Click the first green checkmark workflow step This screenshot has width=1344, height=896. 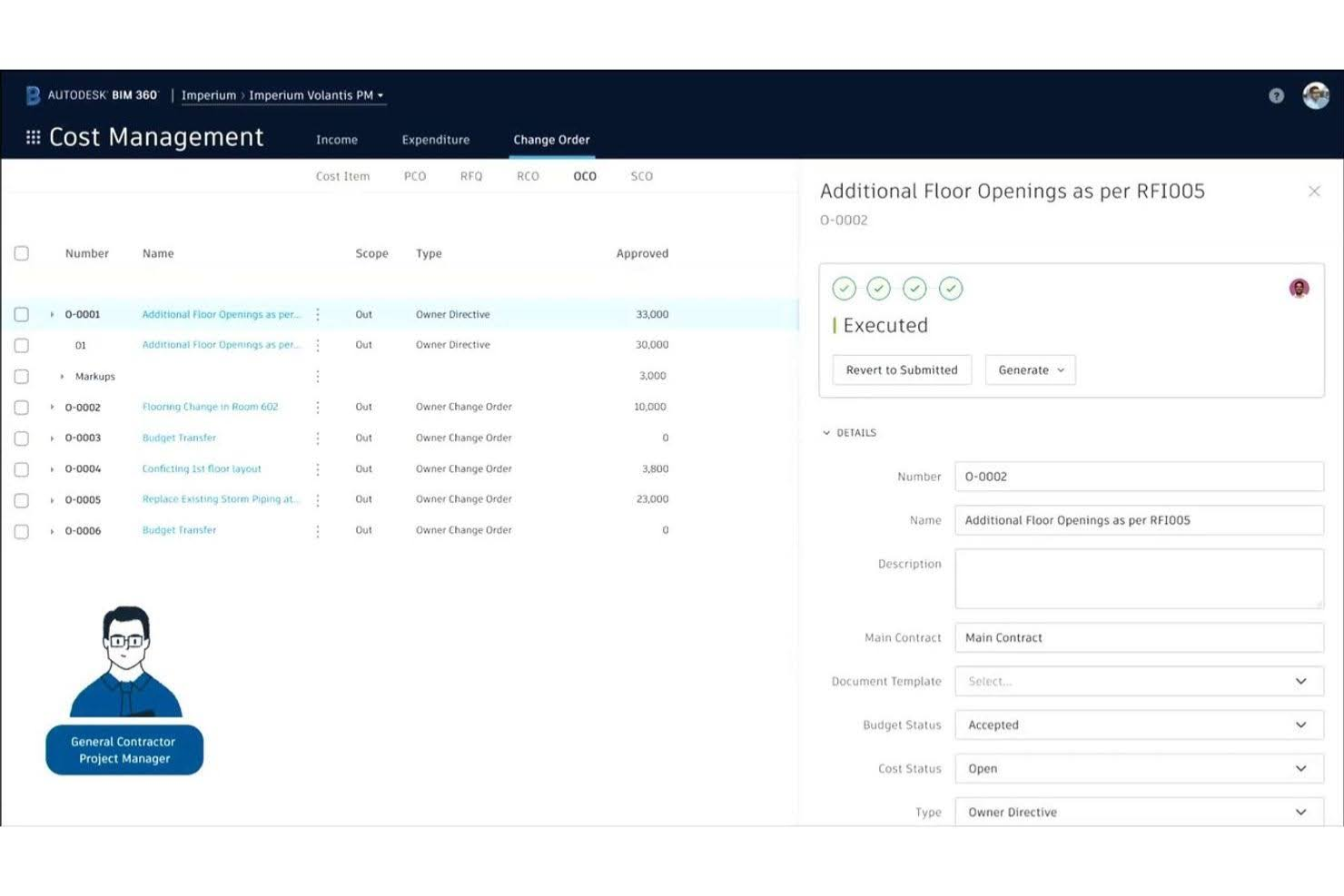[x=844, y=288]
